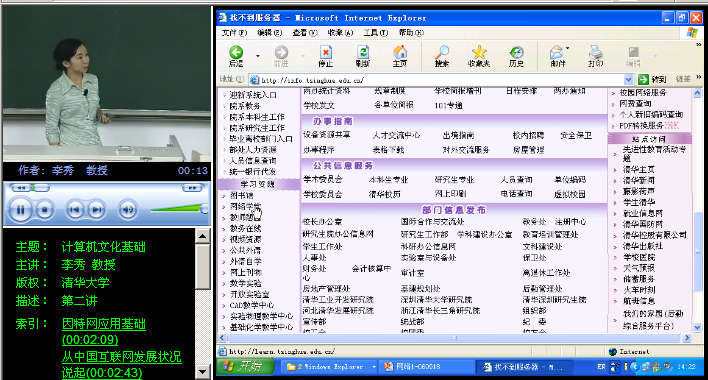Click scroll-down arrow of lecture info panel
708x380 pixels.
point(203,372)
